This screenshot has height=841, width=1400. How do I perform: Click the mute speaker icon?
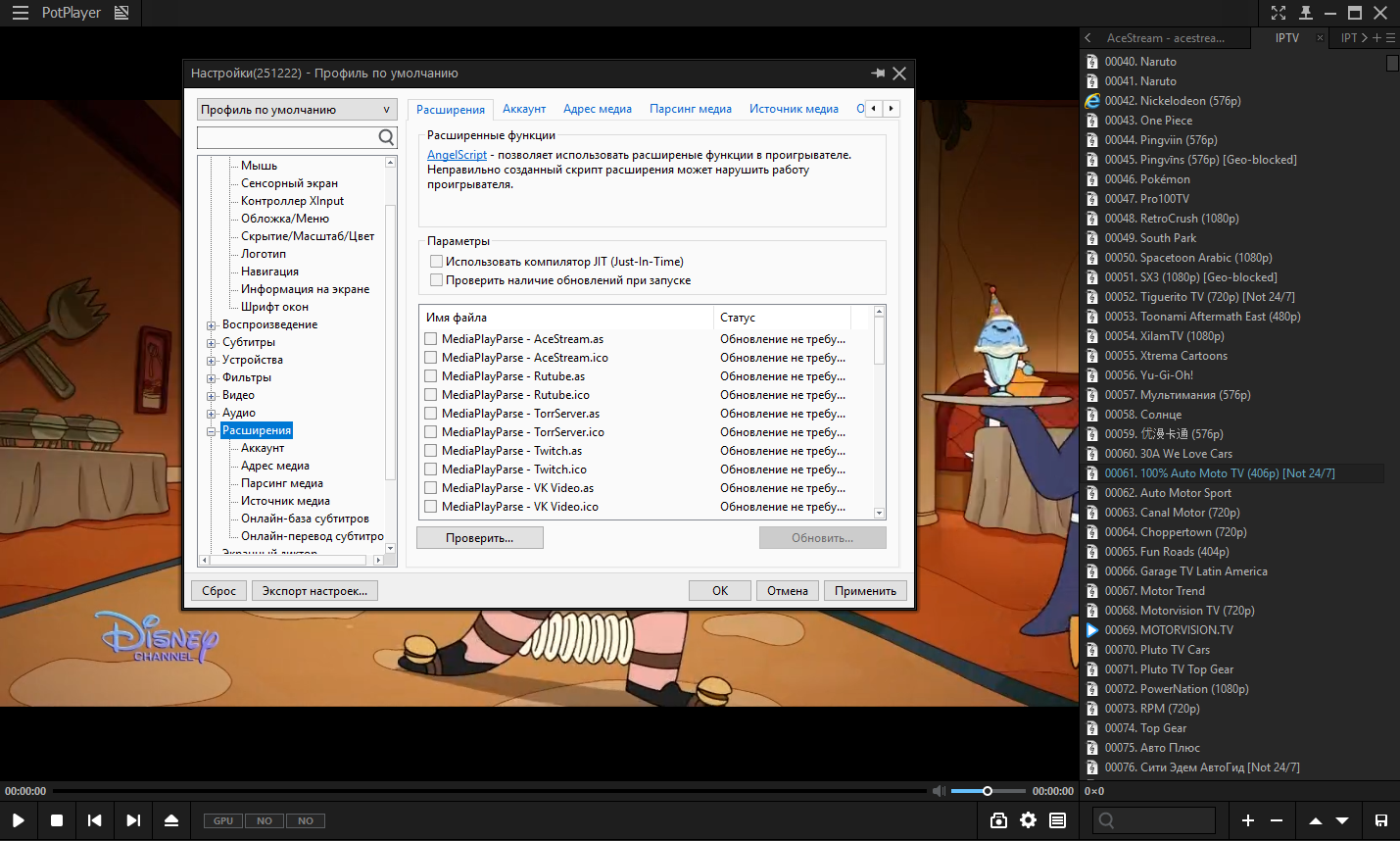tap(939, 791)
